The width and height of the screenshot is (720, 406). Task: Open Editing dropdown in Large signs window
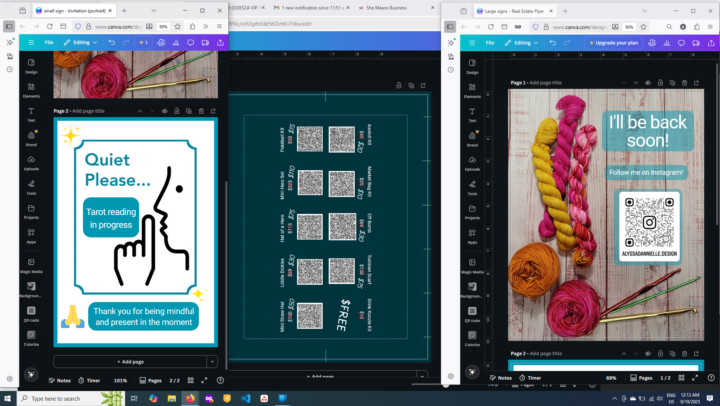(522, 43)
